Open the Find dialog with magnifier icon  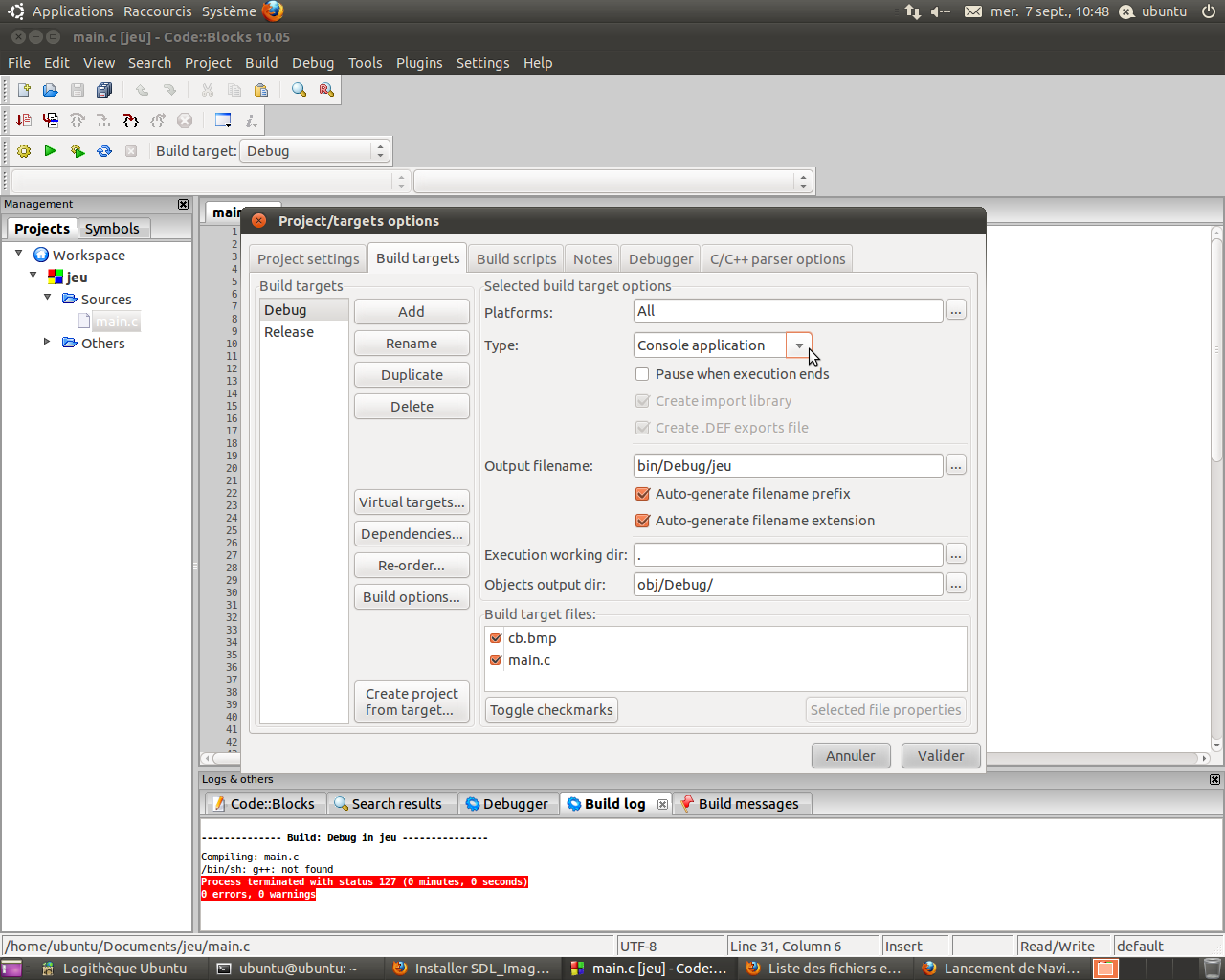coord(298,89)
